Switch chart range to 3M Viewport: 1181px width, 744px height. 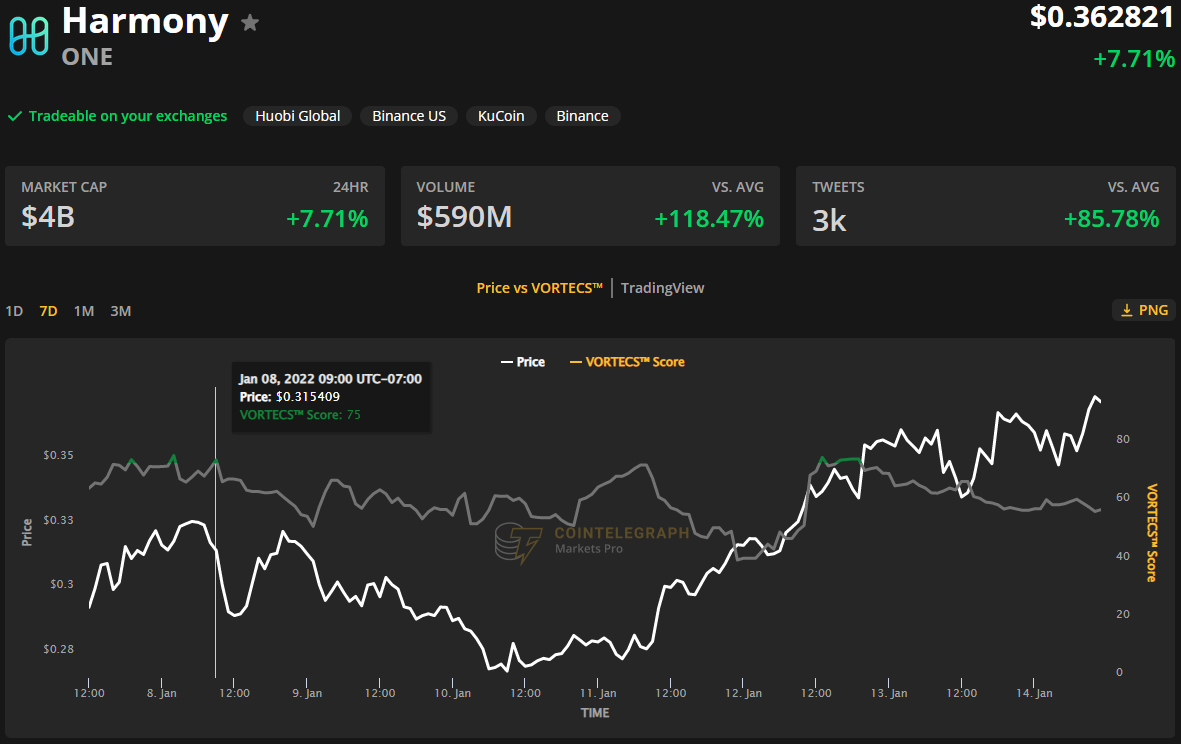[120, 311]
